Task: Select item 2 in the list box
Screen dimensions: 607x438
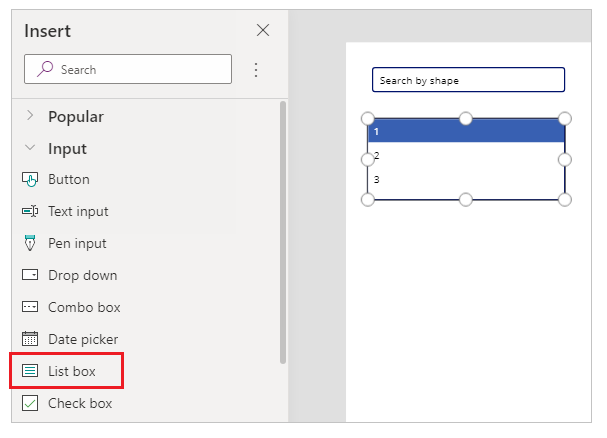Action: (x=466, y=156)
